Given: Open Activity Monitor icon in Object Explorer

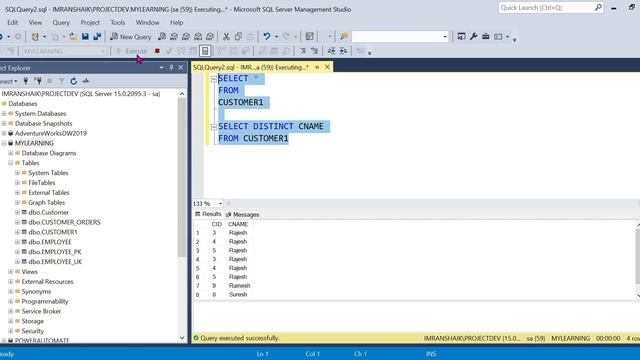Looking at the screenshot, I should [x=86, y=81].
